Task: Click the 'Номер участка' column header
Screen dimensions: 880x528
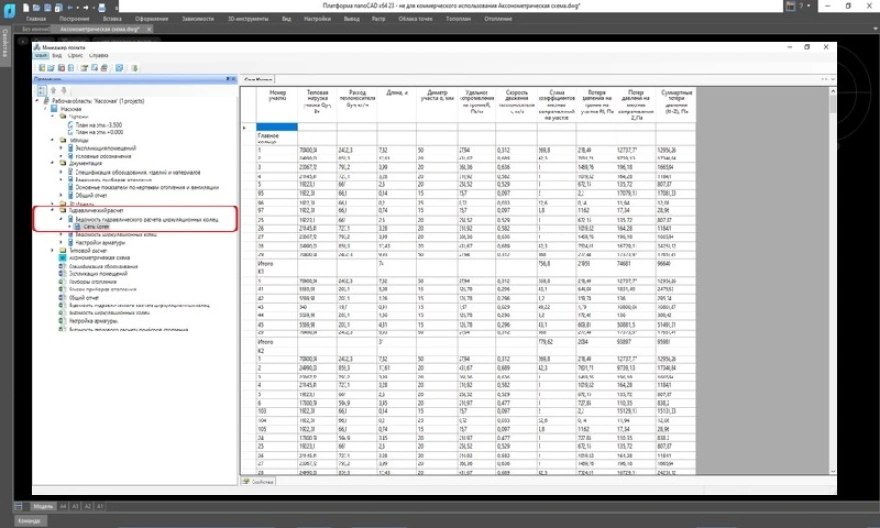Action: pyautogui.click(x=277, y=98)
